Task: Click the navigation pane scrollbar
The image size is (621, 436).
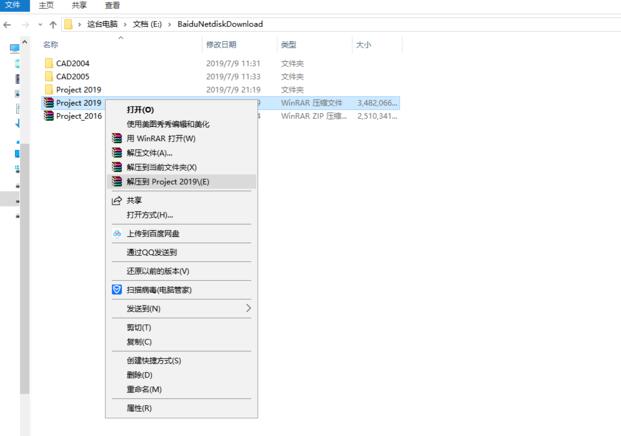Action: pyautogui.click(x=25, y=269)
